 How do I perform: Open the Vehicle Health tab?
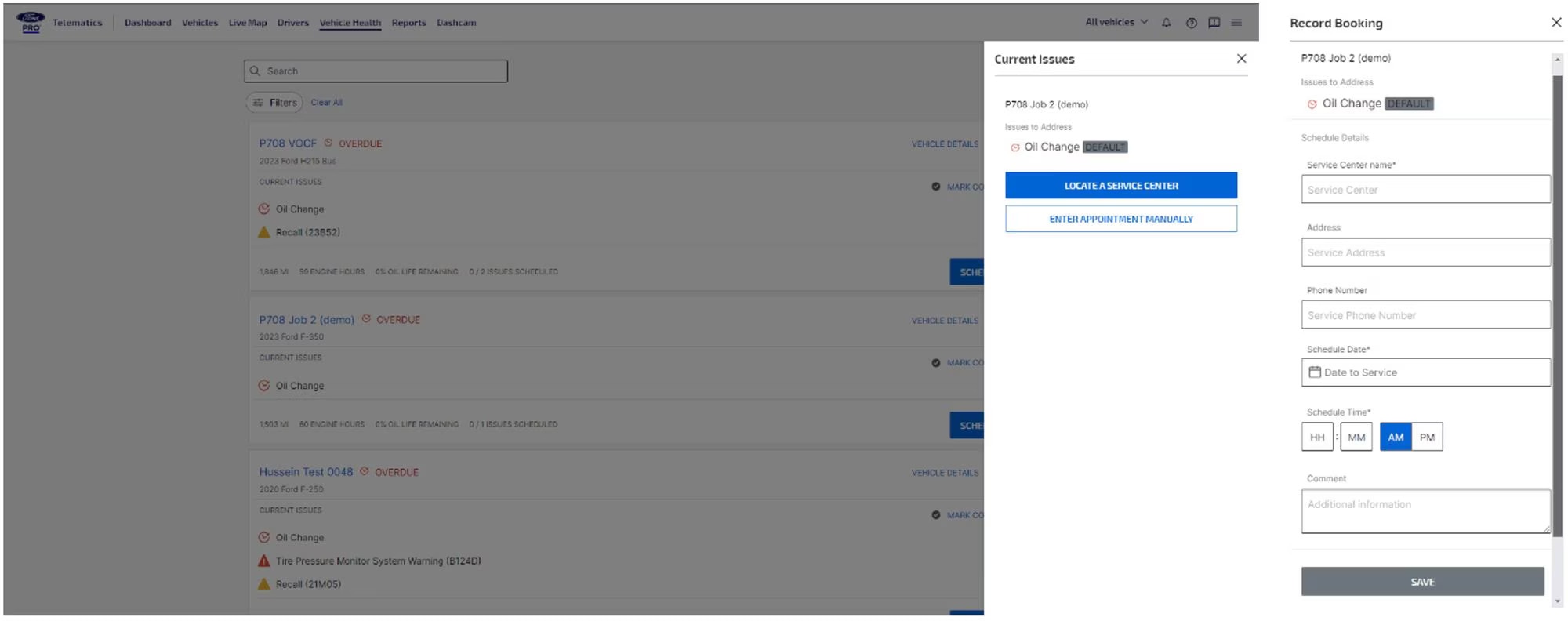(350, 23)
